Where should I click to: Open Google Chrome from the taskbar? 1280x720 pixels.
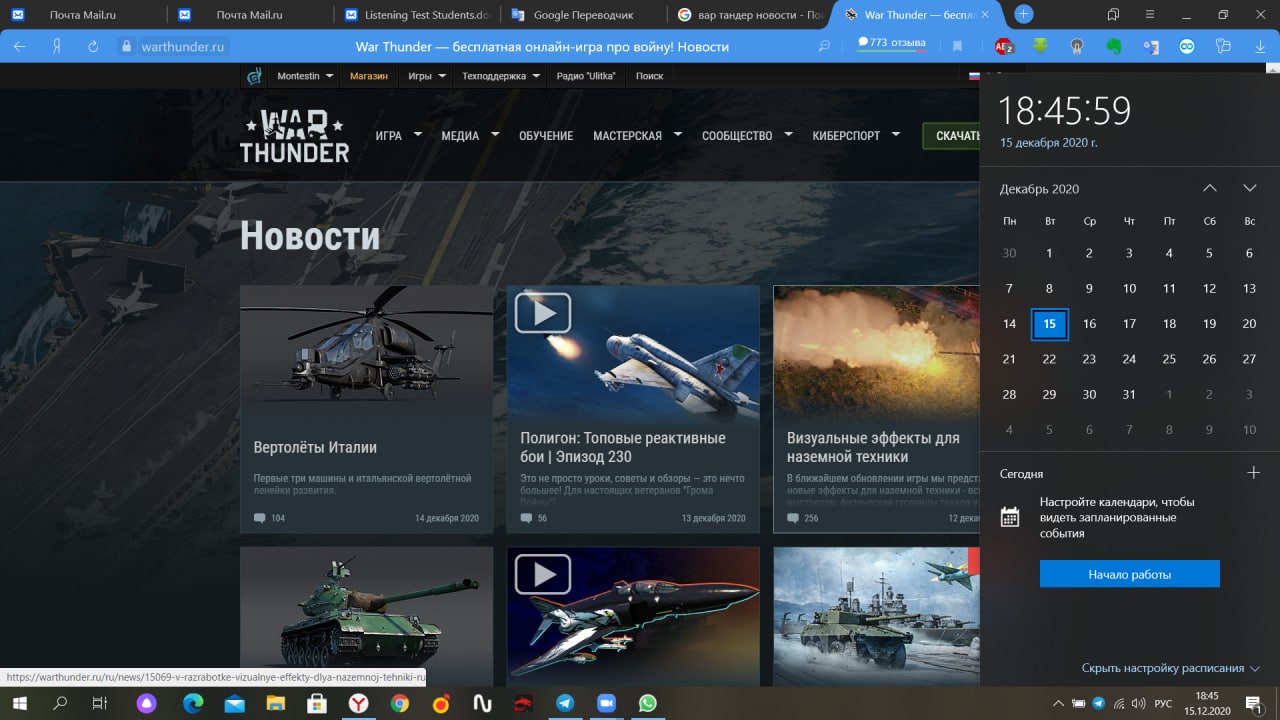coord(399,704)
